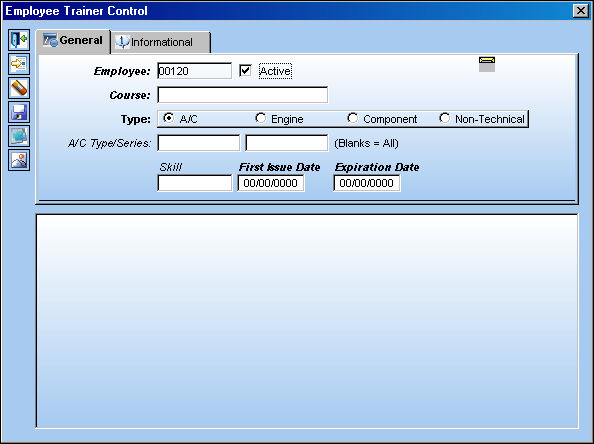The height and width of the screenshot is (444, 594).
Task: Click the exit door icon in the sidebar
Action: (19, 40)
